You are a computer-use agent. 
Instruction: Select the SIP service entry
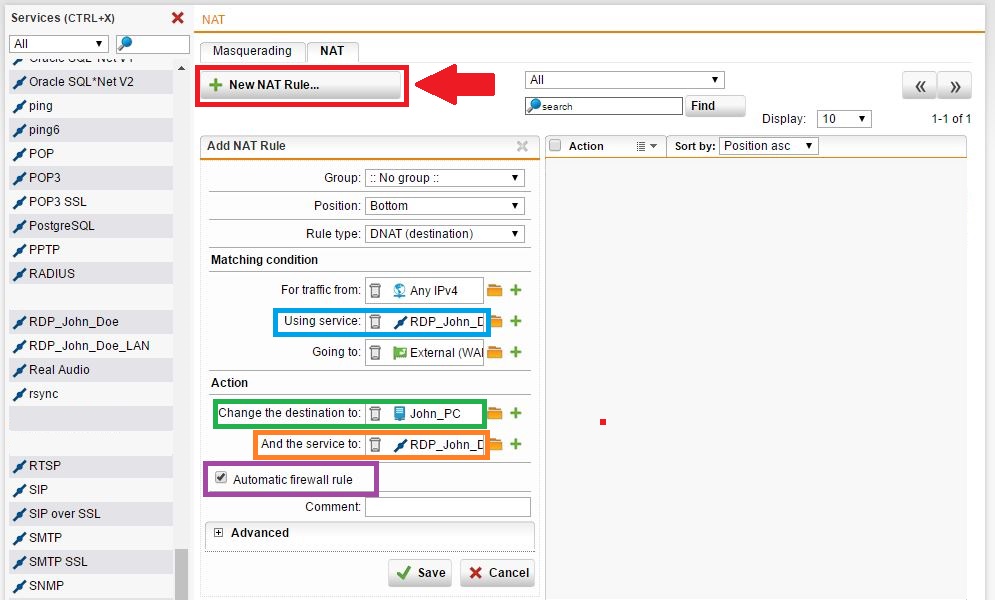coord(91,490)
